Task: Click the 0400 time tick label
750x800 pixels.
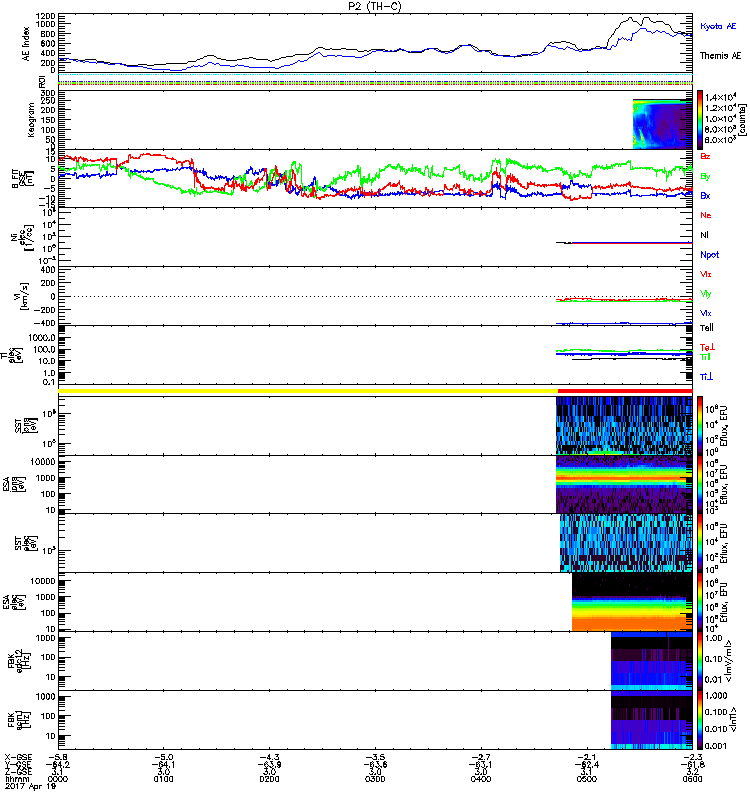Action: point(481,779)
